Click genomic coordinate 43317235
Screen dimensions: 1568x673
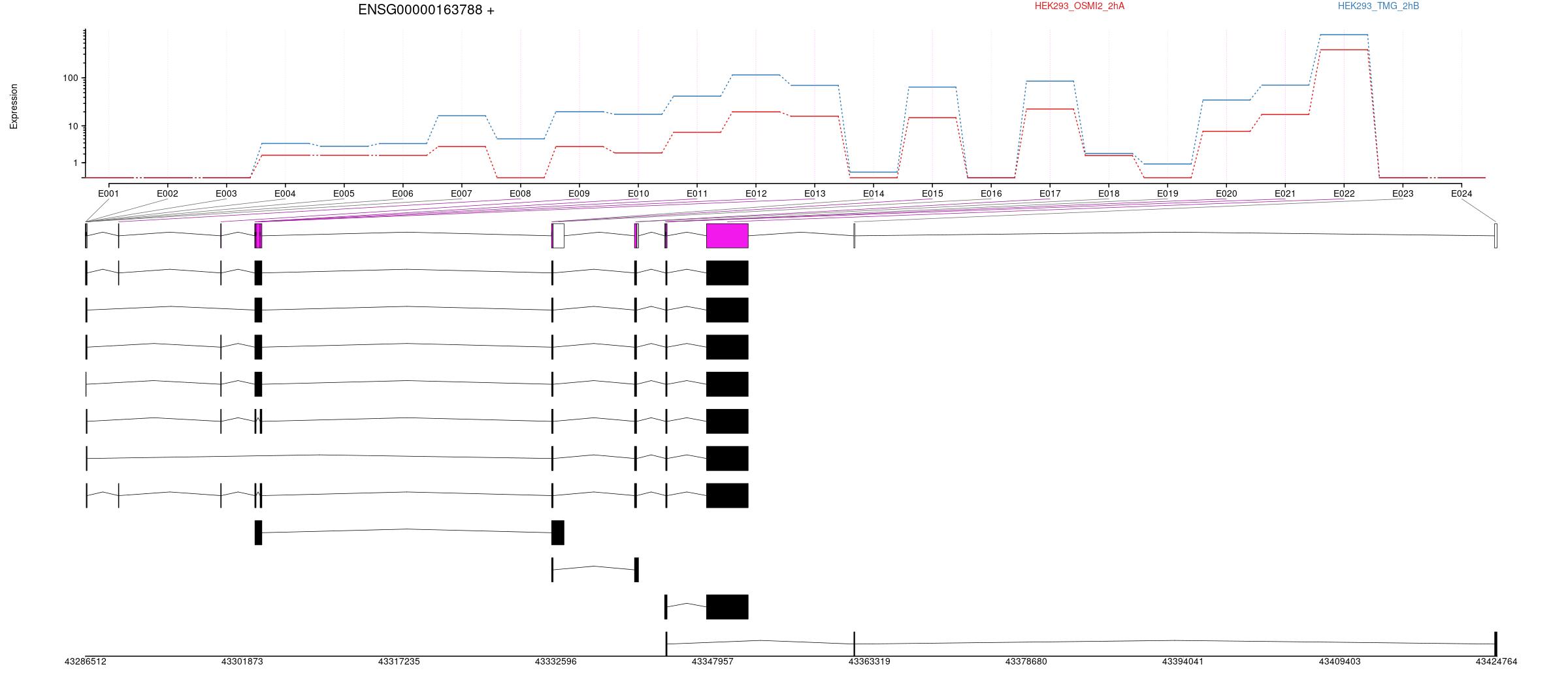click(x=399, y=662)
